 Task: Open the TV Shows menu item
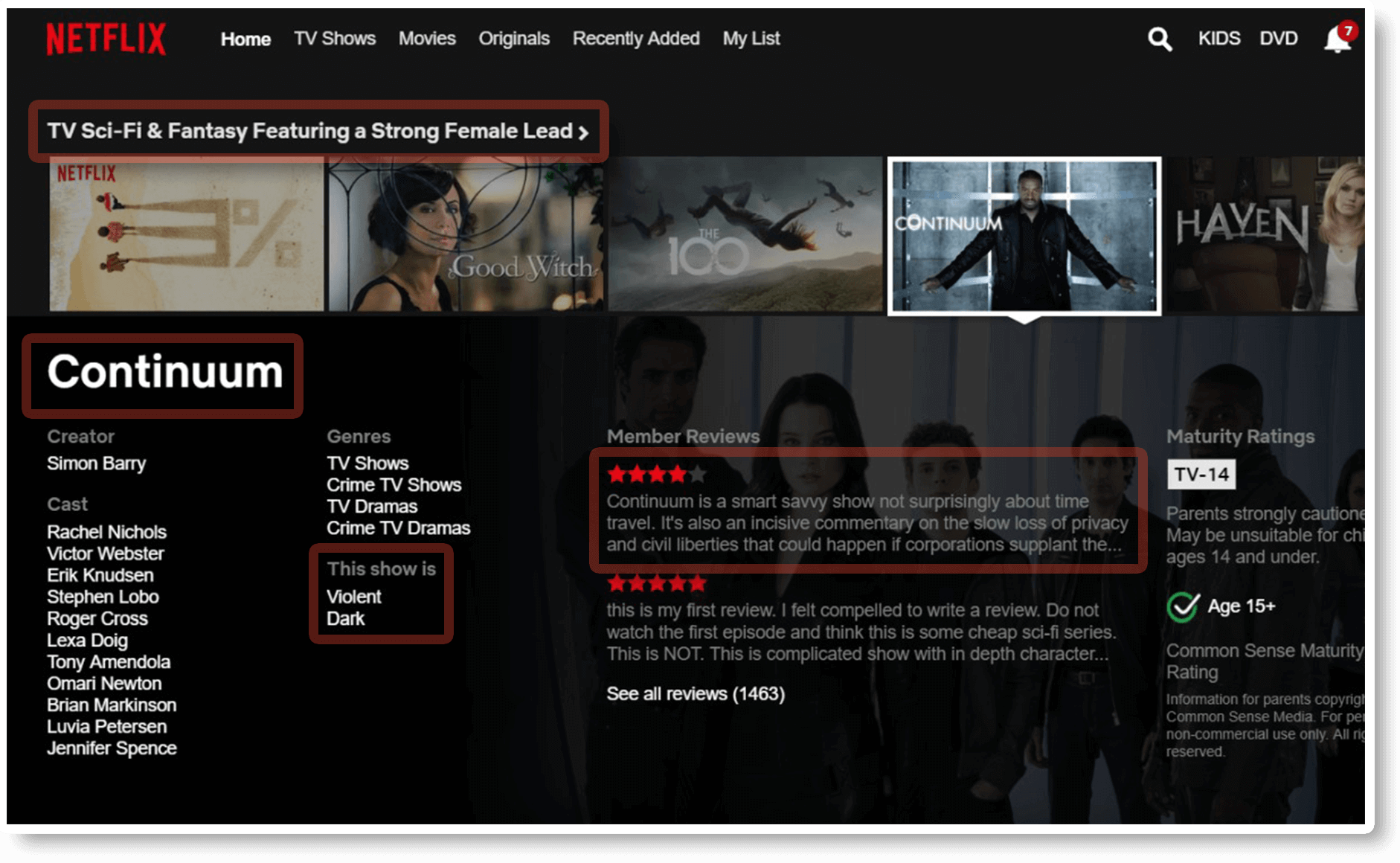tap(335, 39)
